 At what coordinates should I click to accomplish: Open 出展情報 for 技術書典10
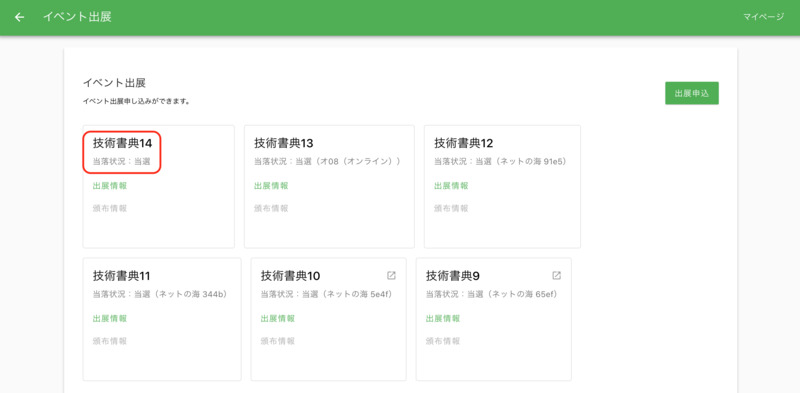pos(278,318)
